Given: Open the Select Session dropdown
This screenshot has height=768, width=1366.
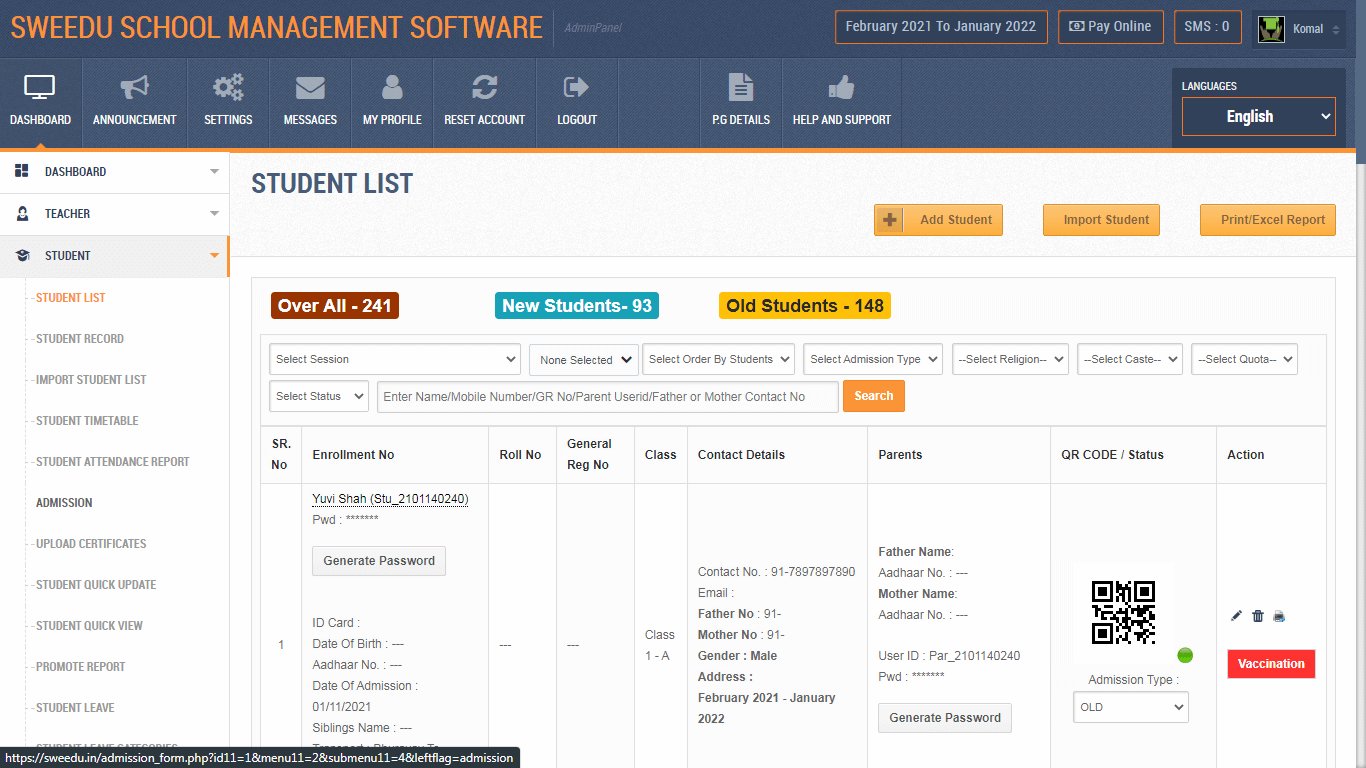Looking at the screenshot, I should (x=394, y=359).
